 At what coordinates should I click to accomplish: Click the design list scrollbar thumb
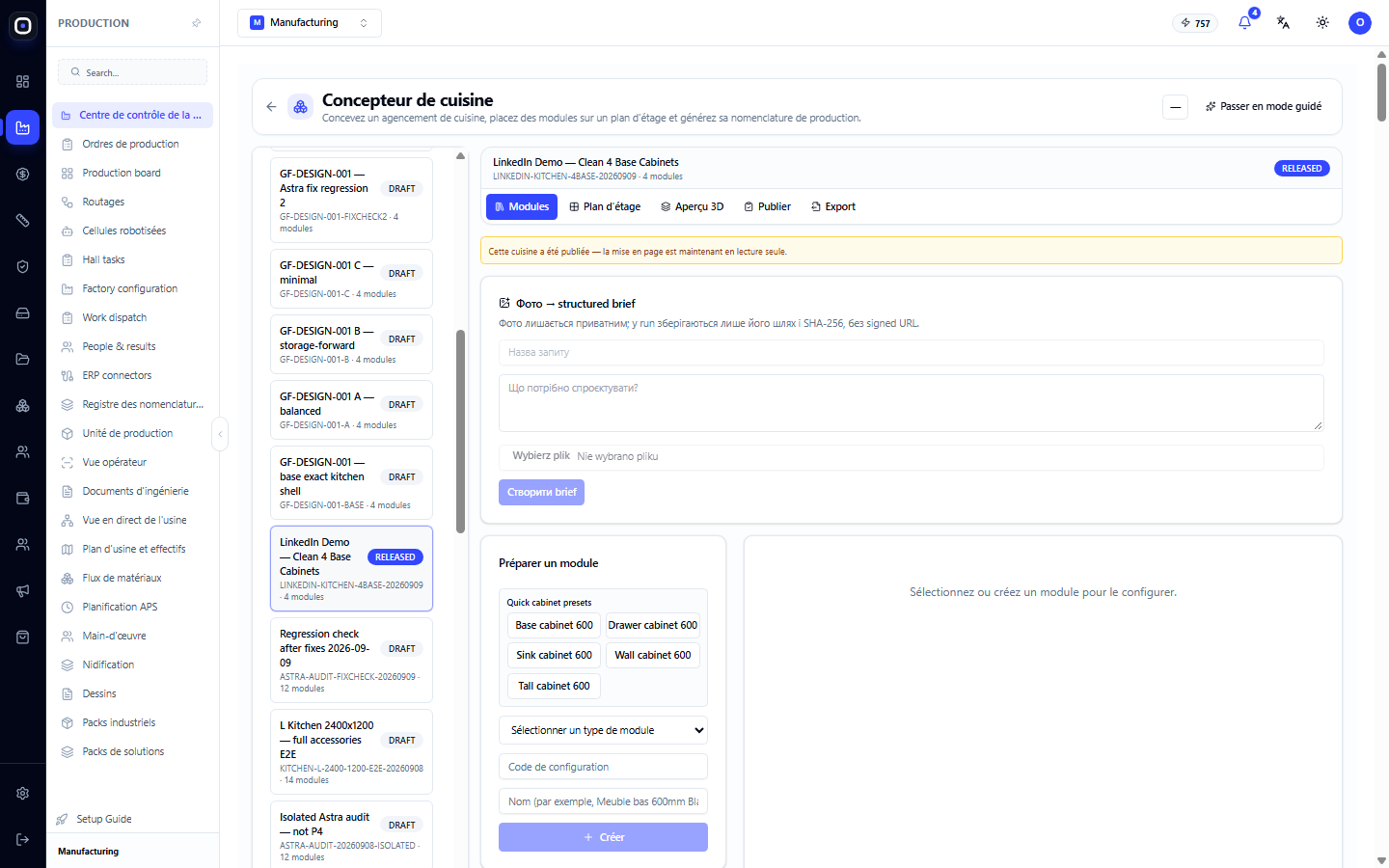[461, 431]
